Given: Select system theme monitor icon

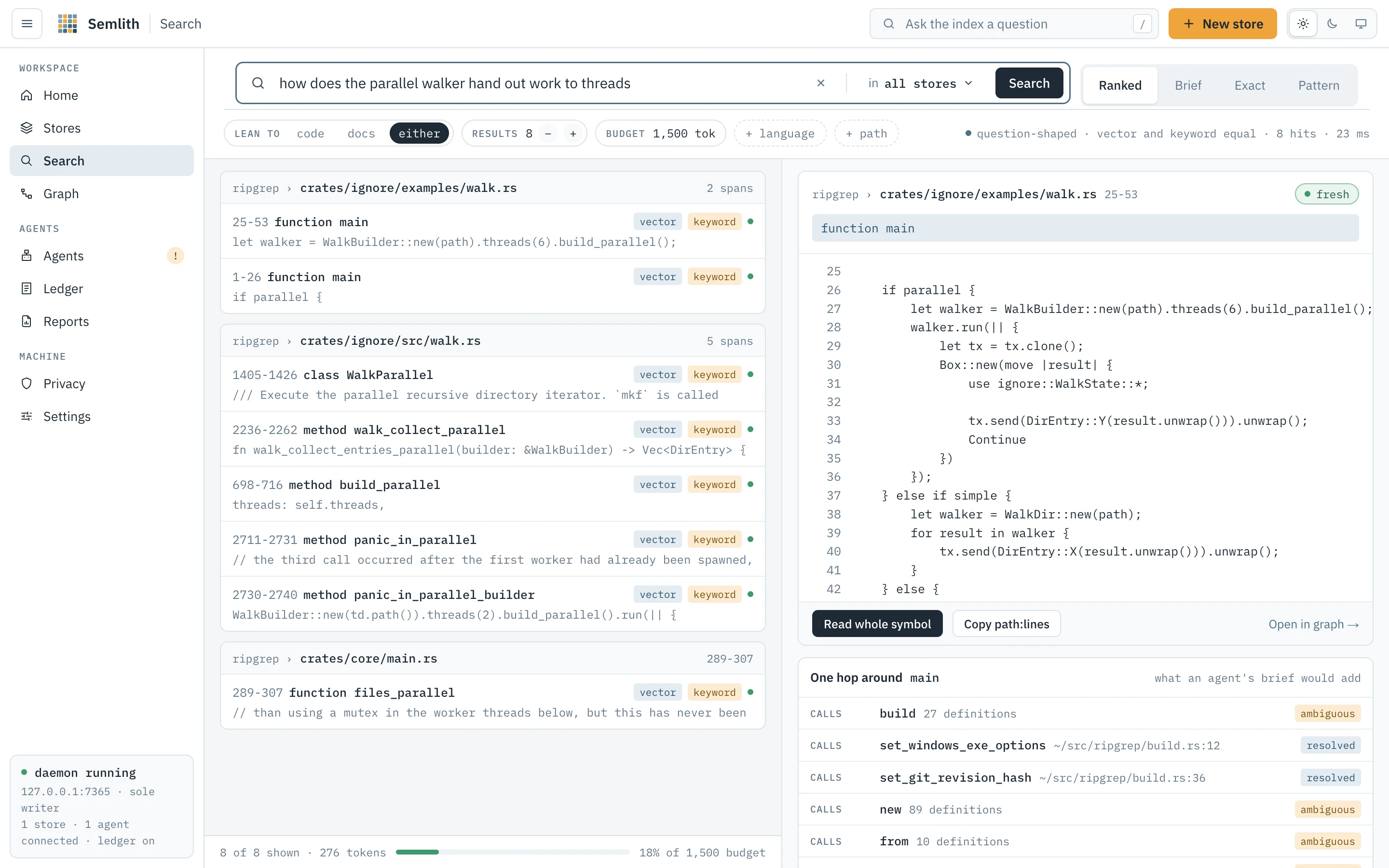Looking at the screenshot, I should tap(1360, 24).
